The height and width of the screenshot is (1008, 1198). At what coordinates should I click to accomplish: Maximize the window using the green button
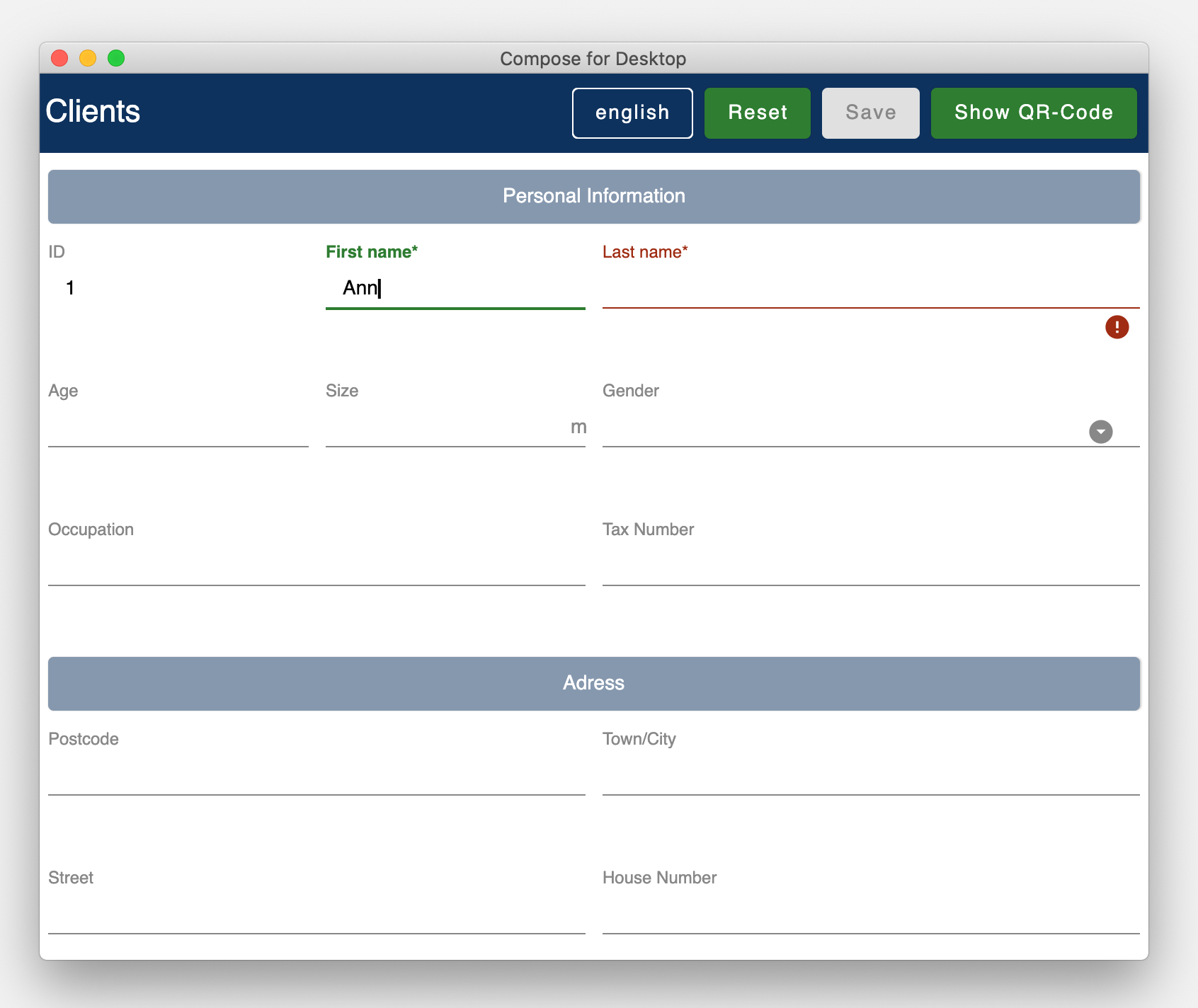click(x=116, y=58)
